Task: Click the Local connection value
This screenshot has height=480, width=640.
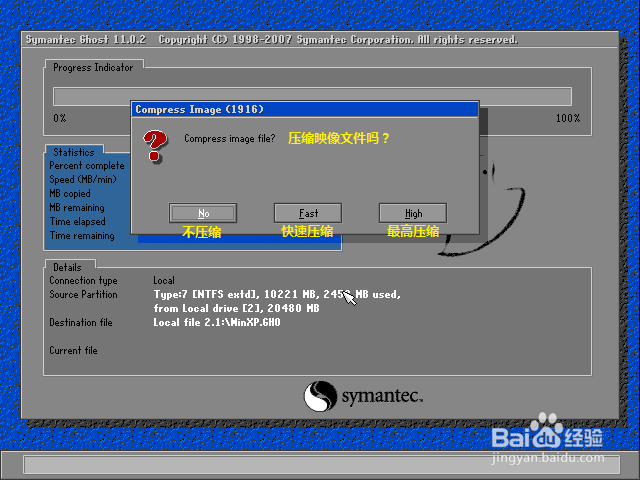Action: [164, 281]
